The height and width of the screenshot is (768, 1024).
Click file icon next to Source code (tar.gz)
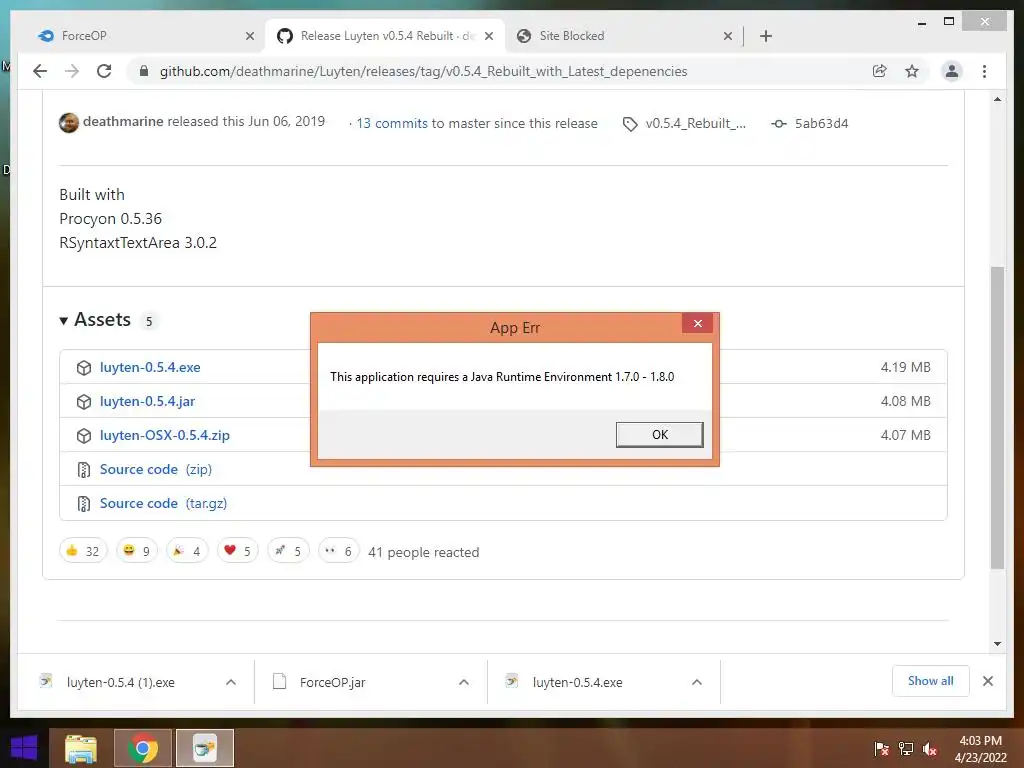tap(84, 504)
